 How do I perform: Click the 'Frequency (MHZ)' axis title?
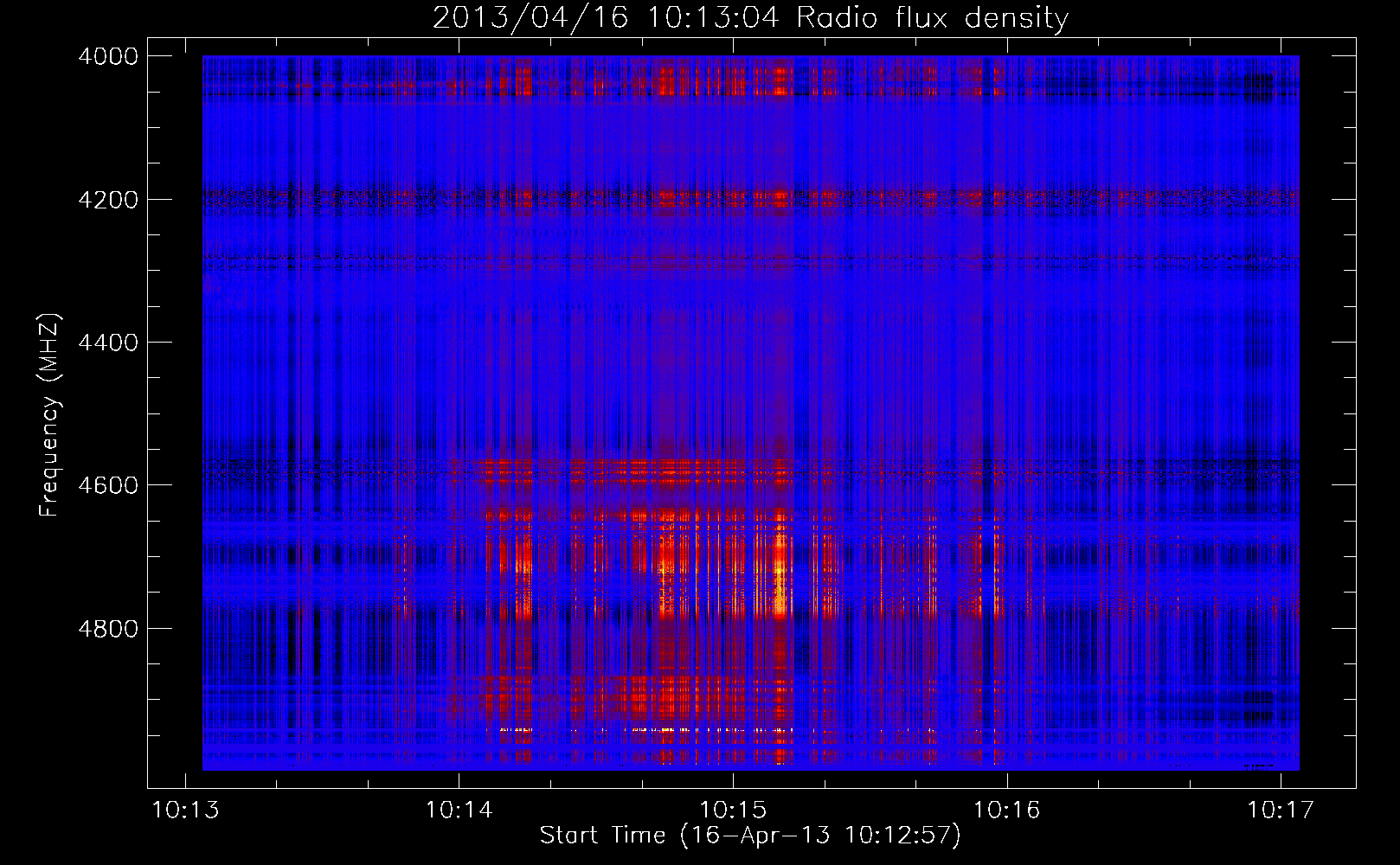pos(50,415)
